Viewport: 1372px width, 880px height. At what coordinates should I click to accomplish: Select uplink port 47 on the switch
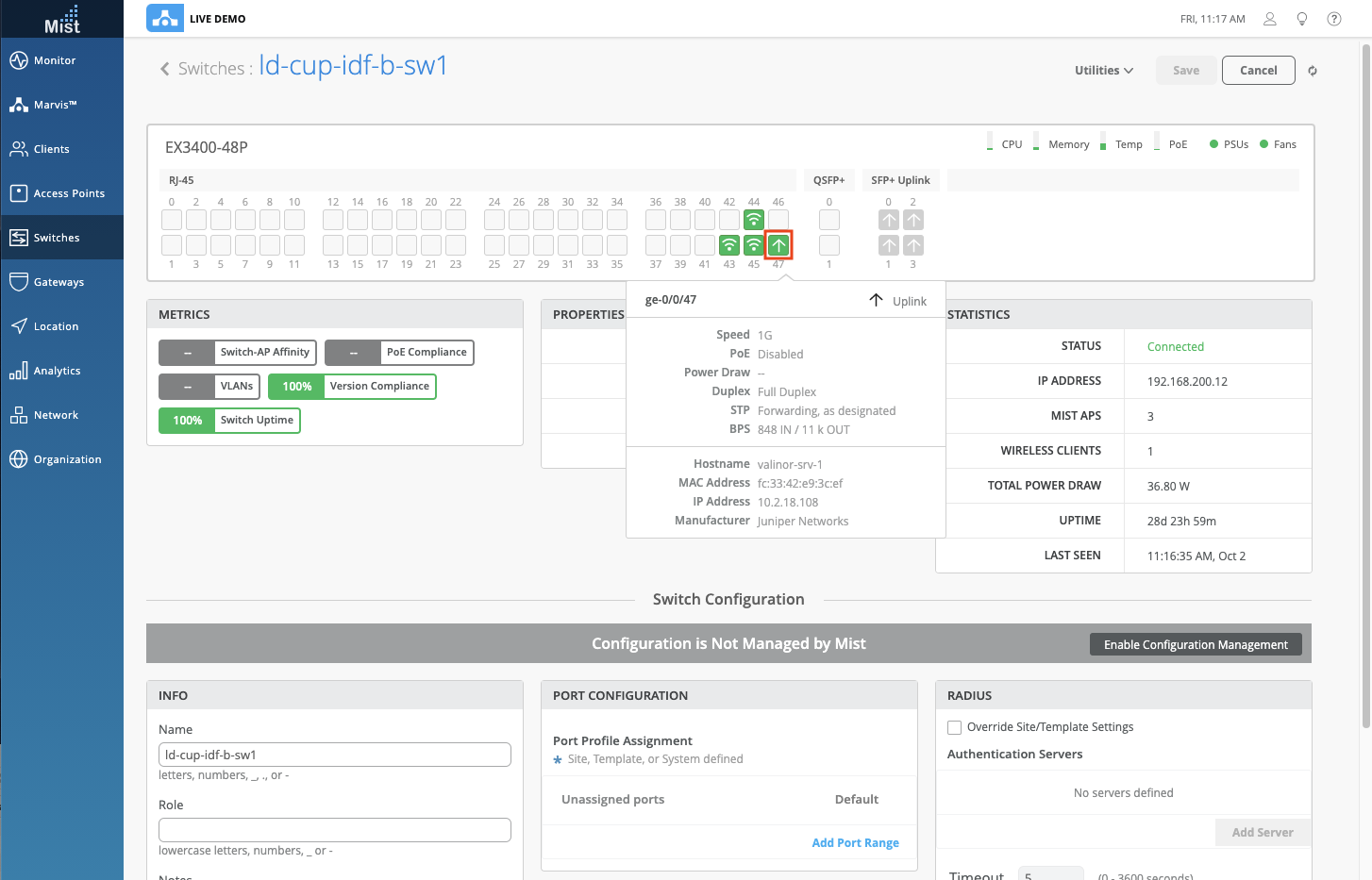pos(778,245)
